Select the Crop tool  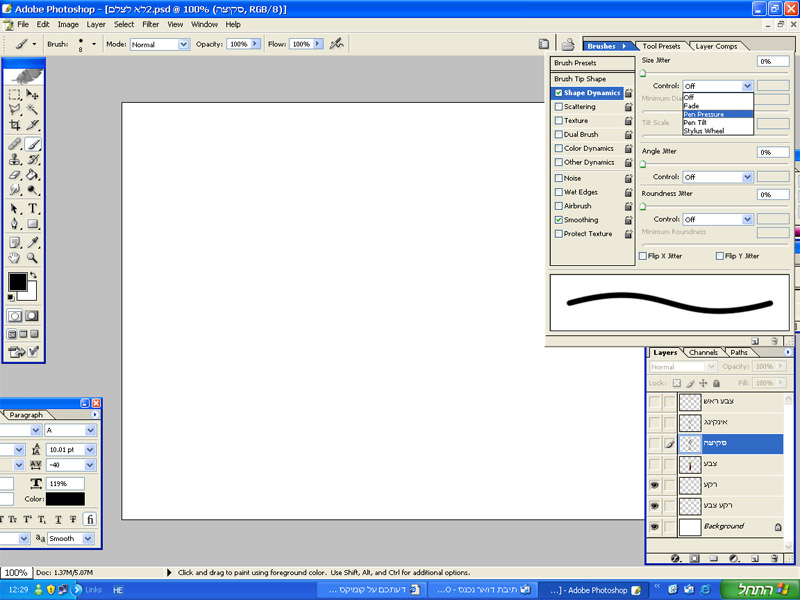[15, 124]
